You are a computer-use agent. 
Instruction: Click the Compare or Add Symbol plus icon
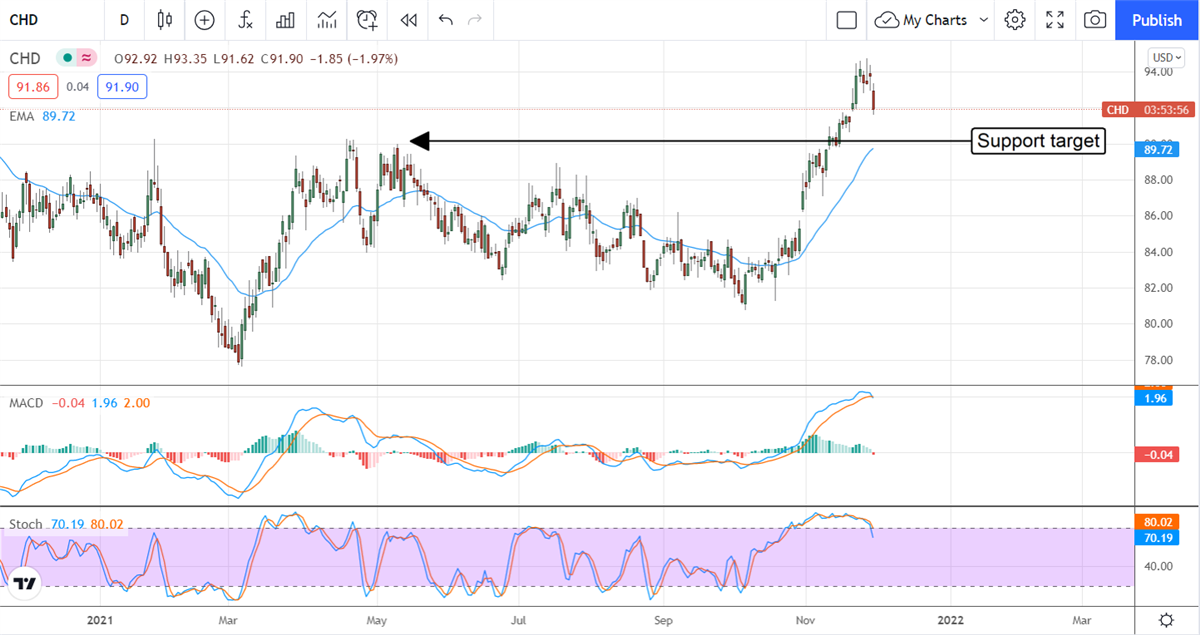(204, 20)
